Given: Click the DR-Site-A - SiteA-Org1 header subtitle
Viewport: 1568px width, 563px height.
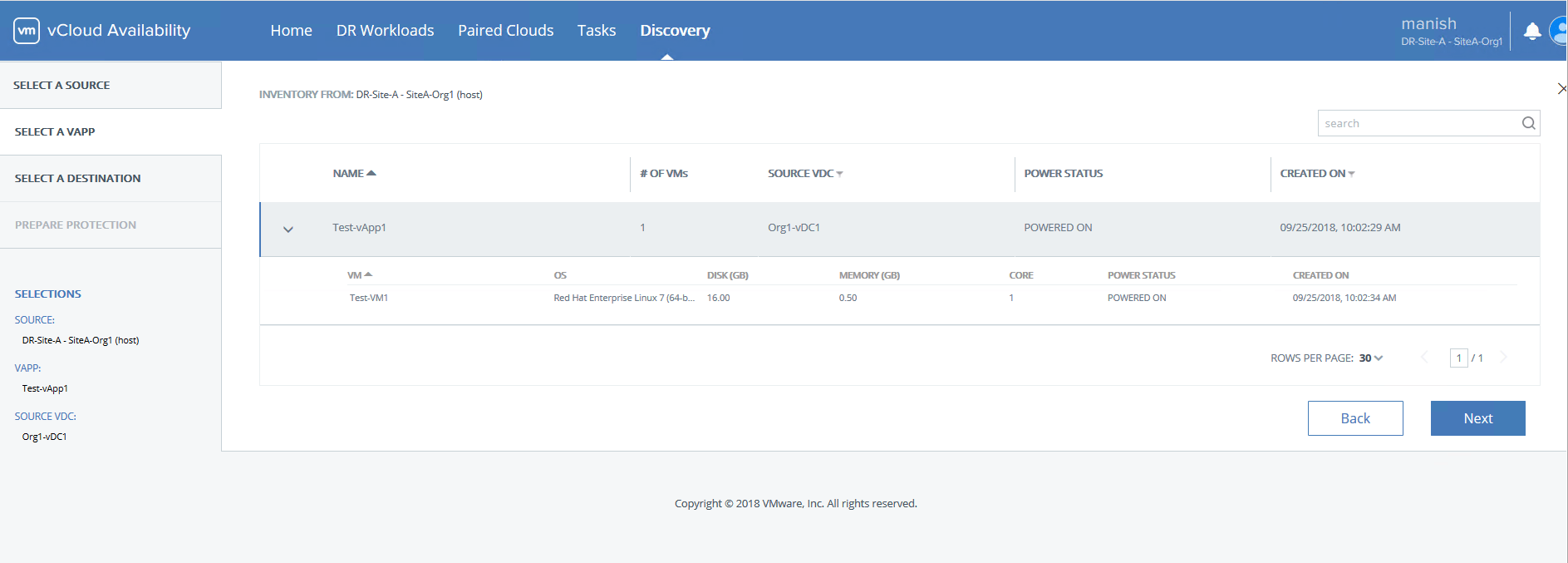Looking at the screenshot, I should coord(1452,42).
